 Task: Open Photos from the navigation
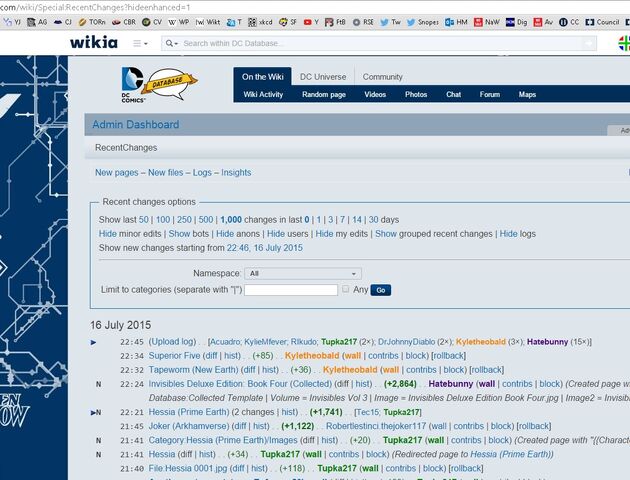[416, 94]
